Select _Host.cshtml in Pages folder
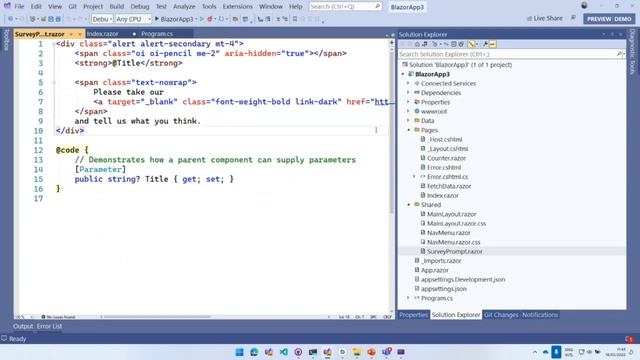Viewport: 640px width, 360px height. [x=444, y=139]
